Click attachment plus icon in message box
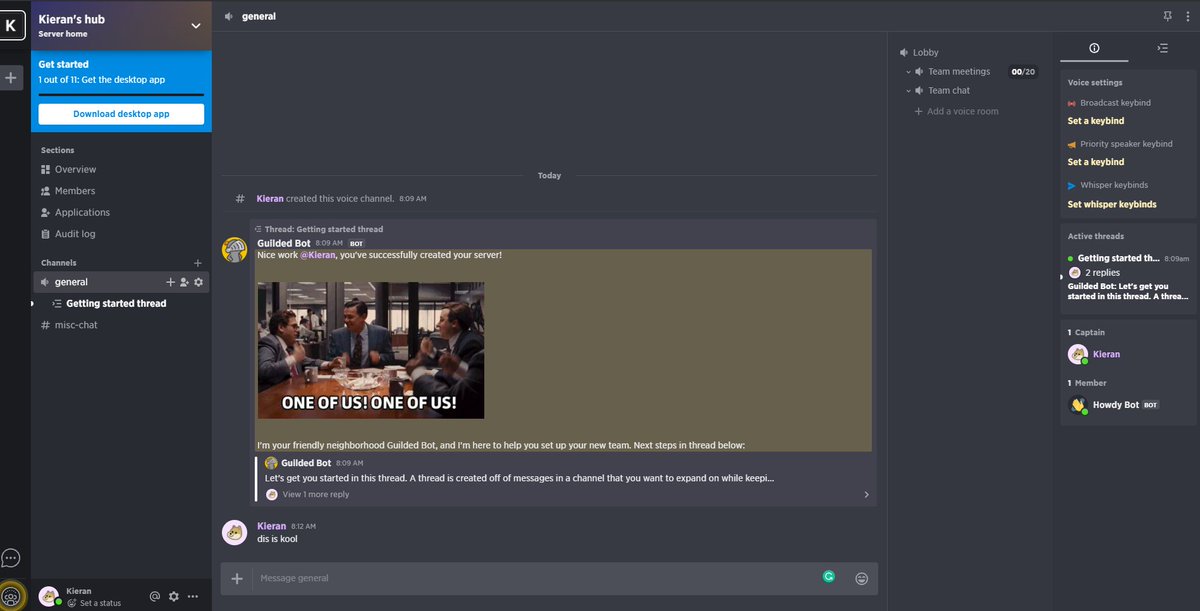Viewport: 1200px width, 611px height. (237, 578)
